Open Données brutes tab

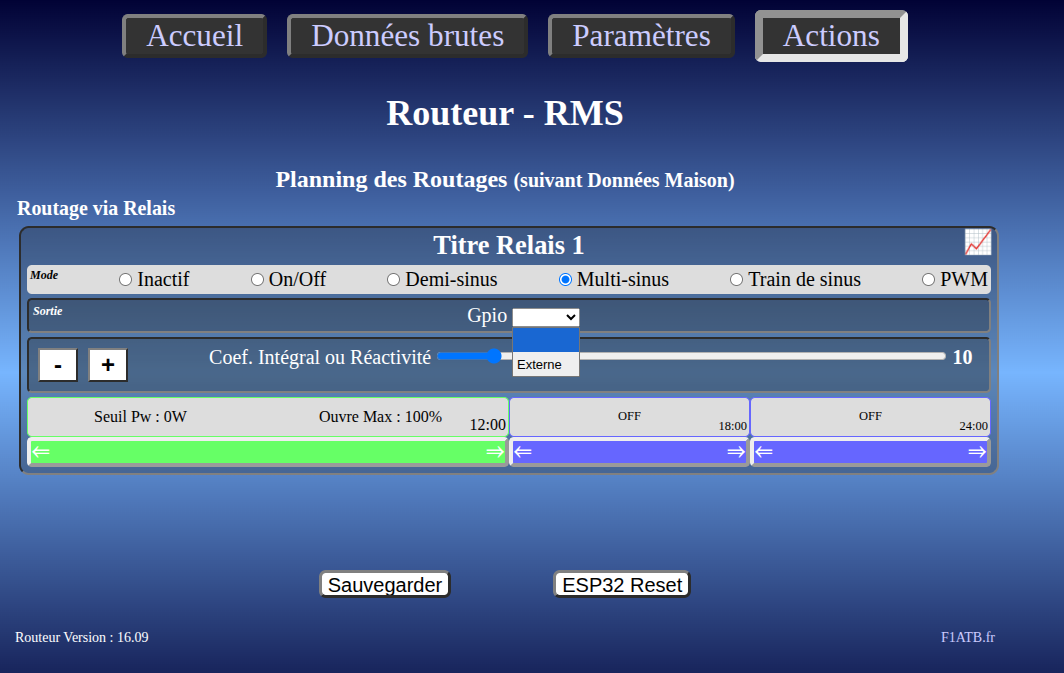(407, 36)
